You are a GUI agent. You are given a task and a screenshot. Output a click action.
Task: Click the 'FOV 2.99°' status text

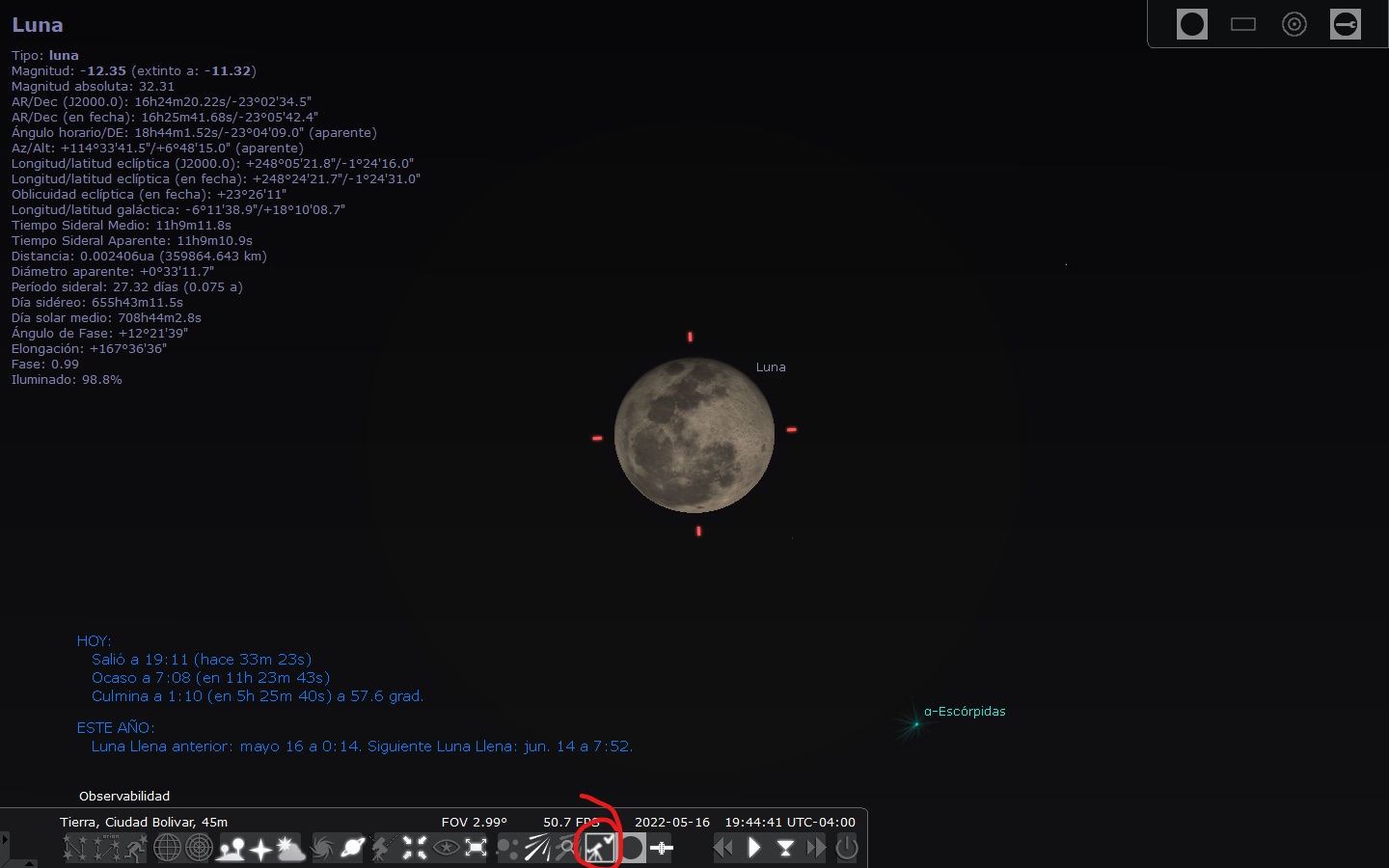coord(474,822)
